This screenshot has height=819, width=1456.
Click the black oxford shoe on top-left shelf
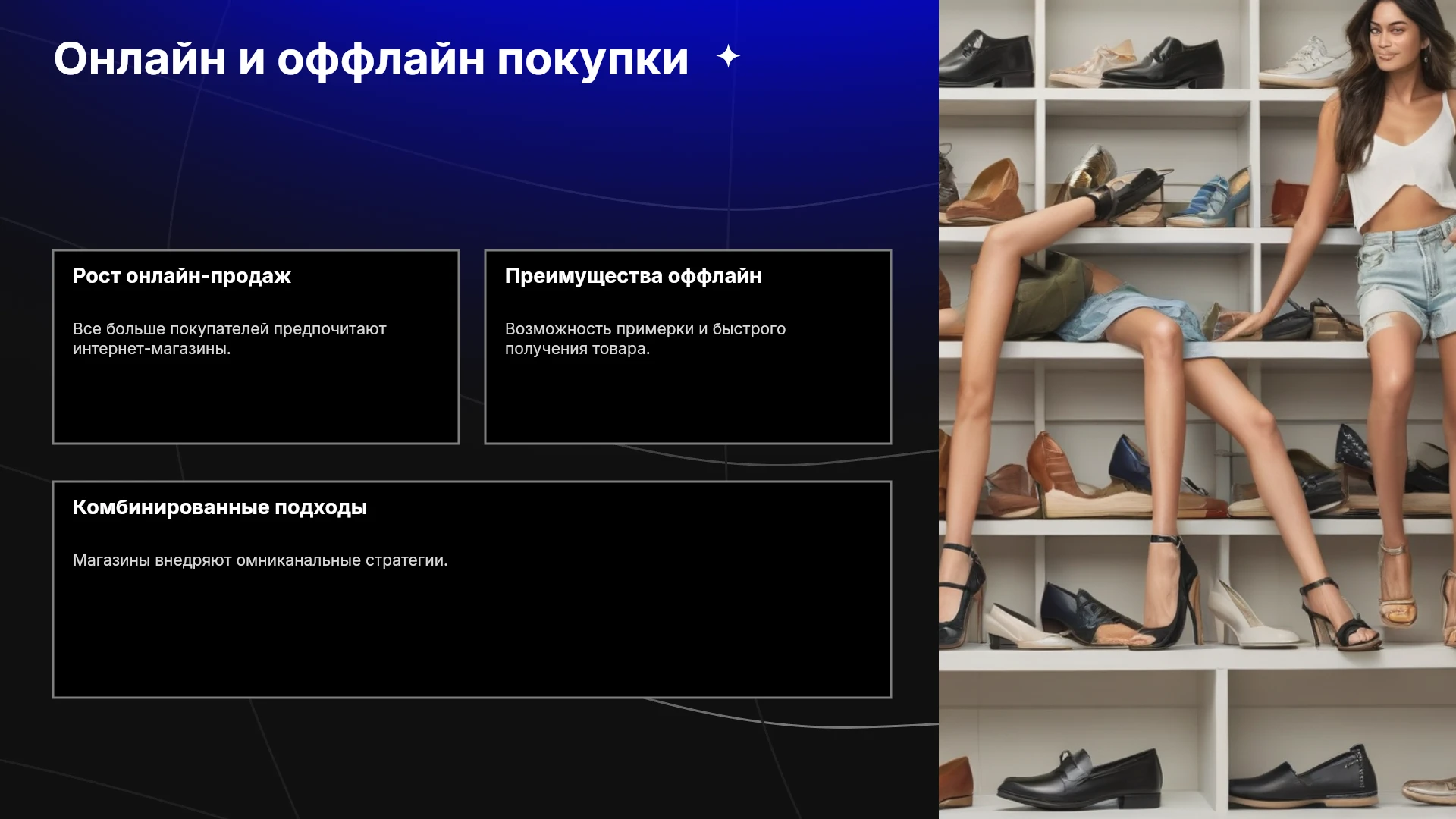coord(985,59)
